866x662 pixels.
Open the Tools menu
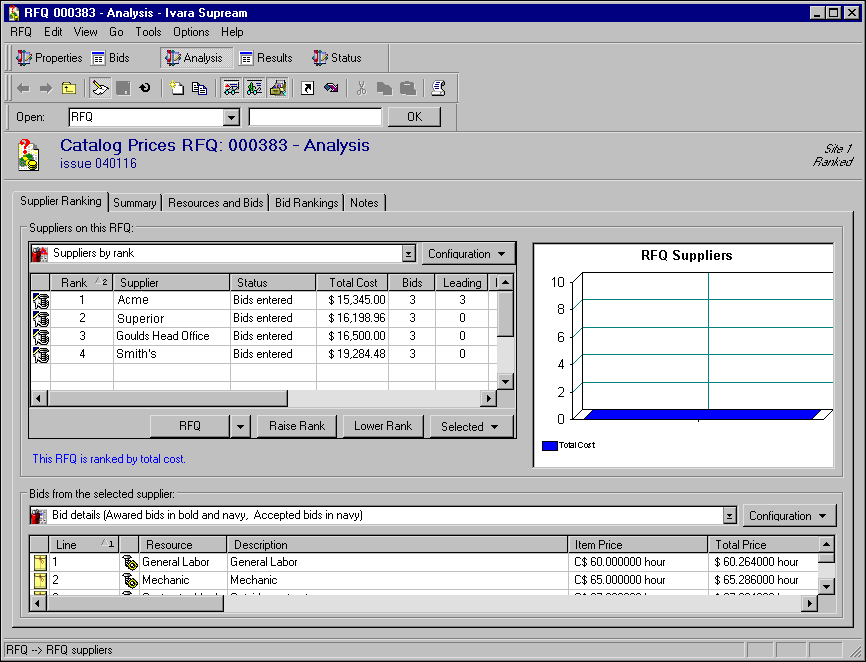(148, 32)
